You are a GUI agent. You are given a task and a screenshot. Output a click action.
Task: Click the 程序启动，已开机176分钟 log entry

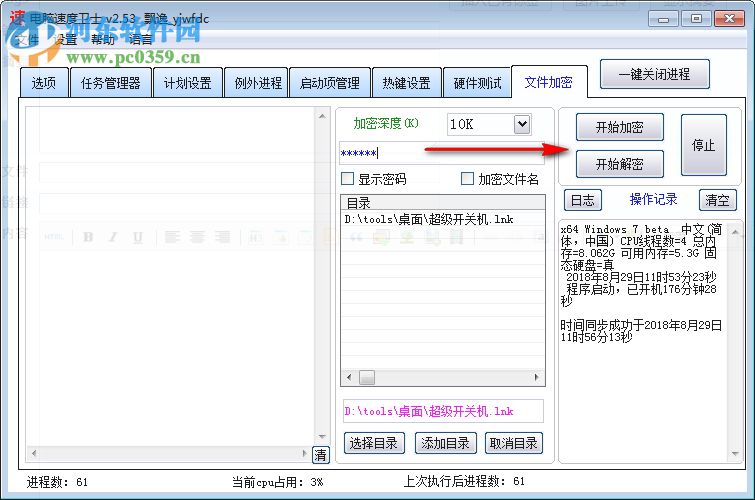coord(638,295)
